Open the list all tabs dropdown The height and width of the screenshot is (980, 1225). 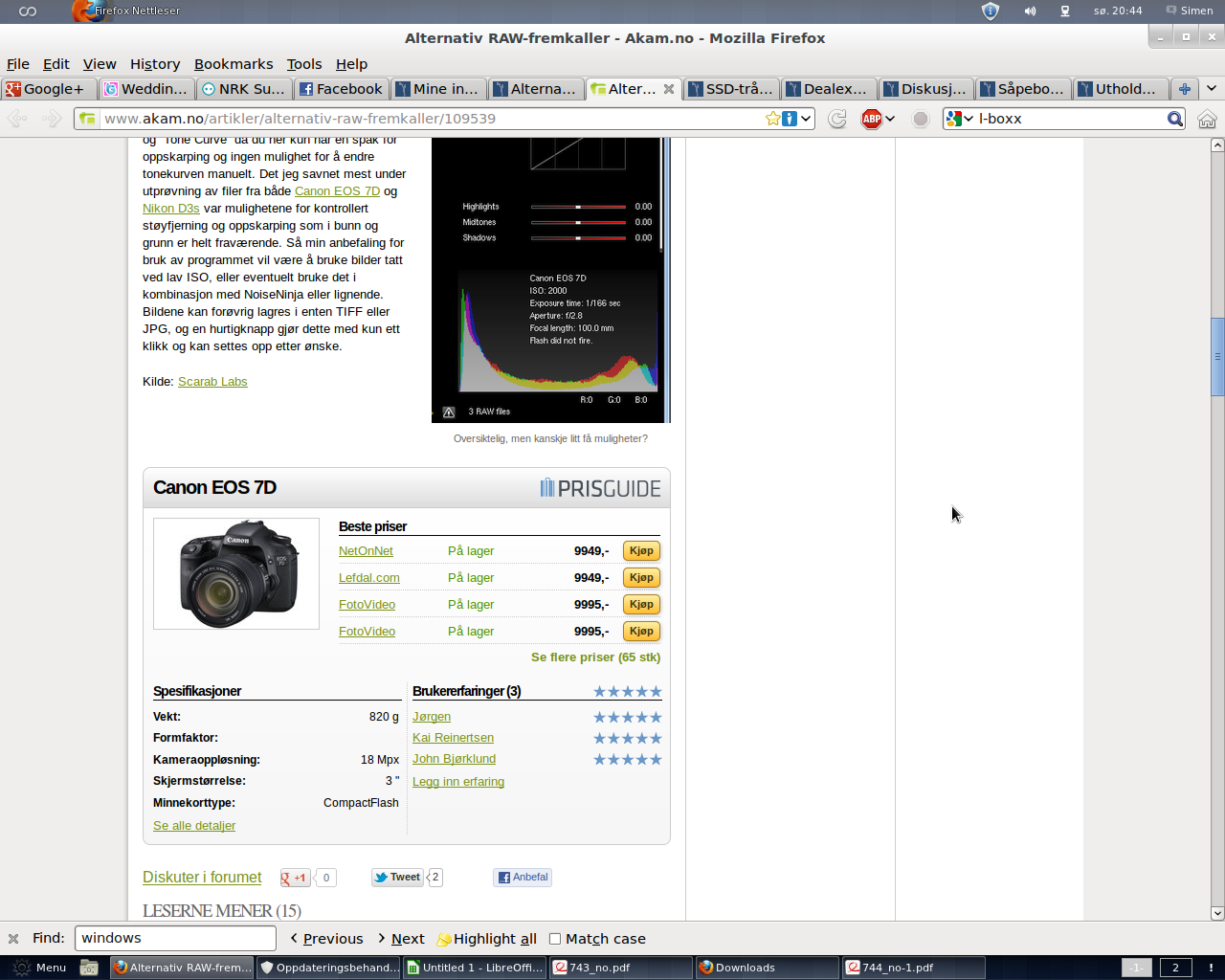[x=1212, y=89]
